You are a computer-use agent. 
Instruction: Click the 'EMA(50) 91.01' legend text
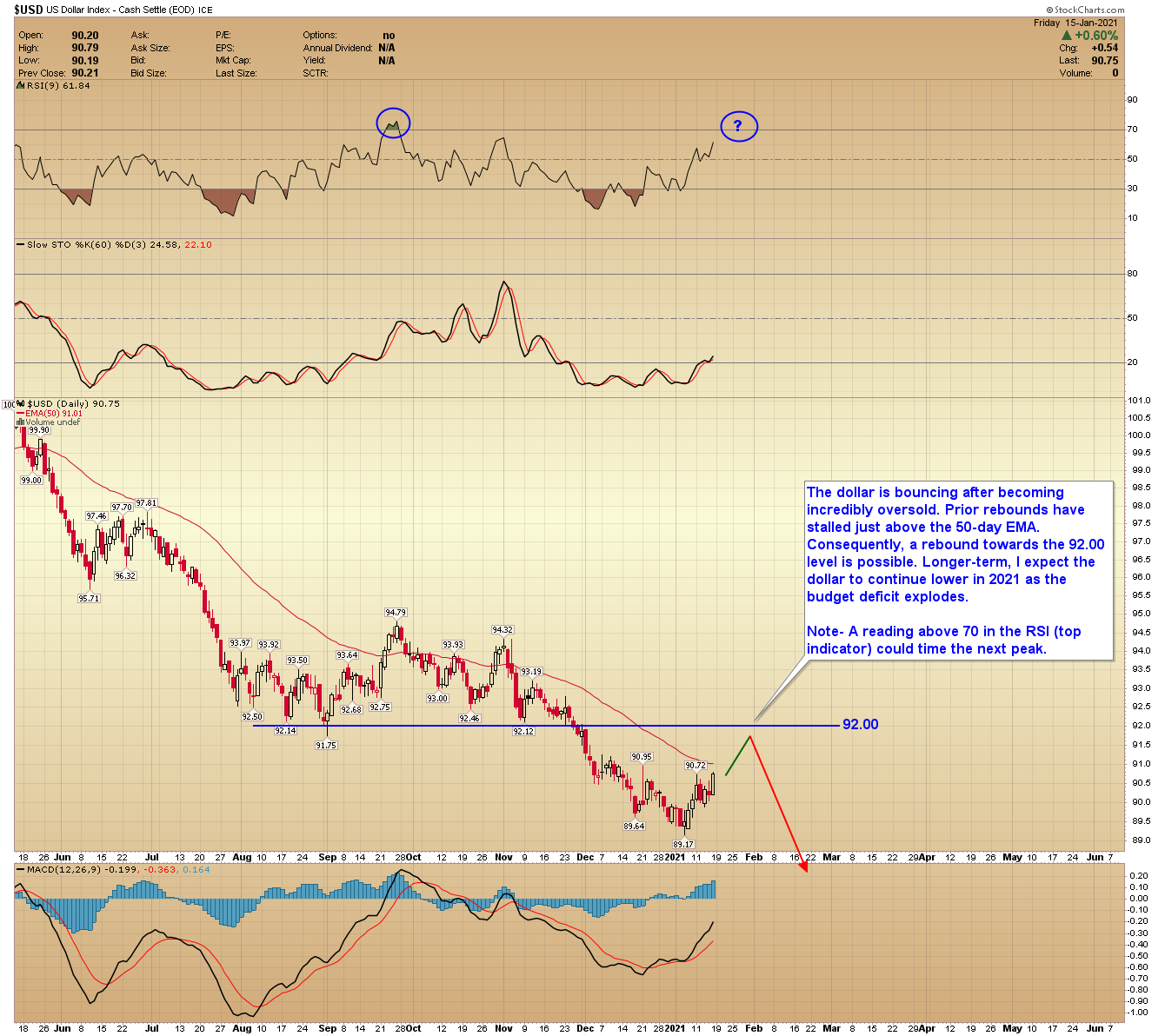click(54, 414)
